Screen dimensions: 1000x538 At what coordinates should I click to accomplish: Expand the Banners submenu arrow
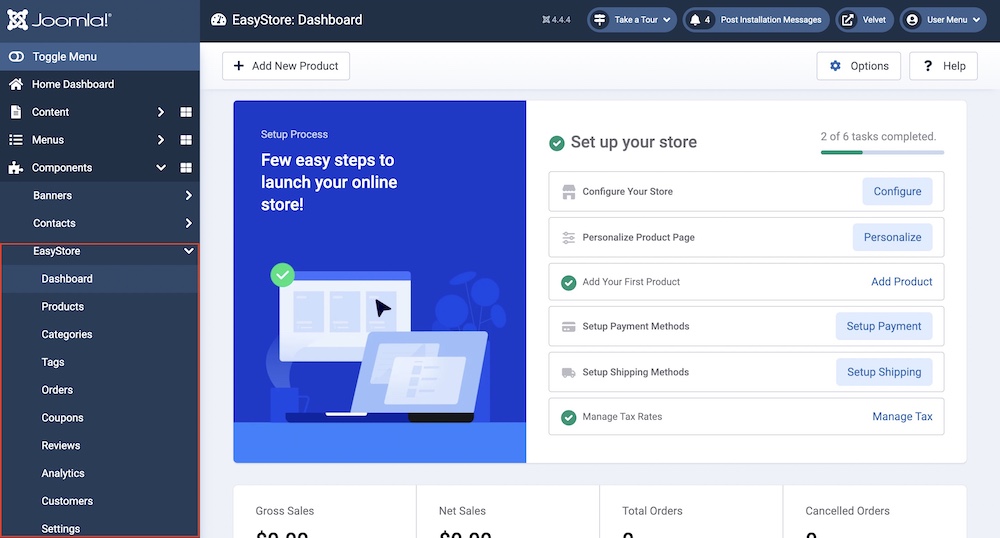(x=188, y=196)
